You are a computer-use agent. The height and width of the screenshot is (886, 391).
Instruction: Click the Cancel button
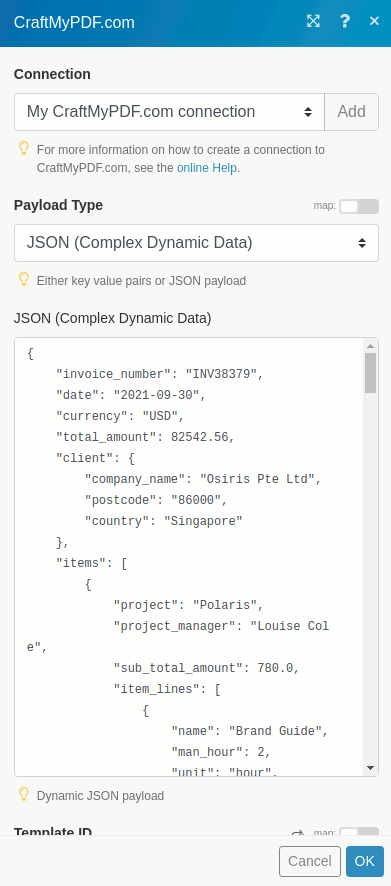tap(310, 861)
